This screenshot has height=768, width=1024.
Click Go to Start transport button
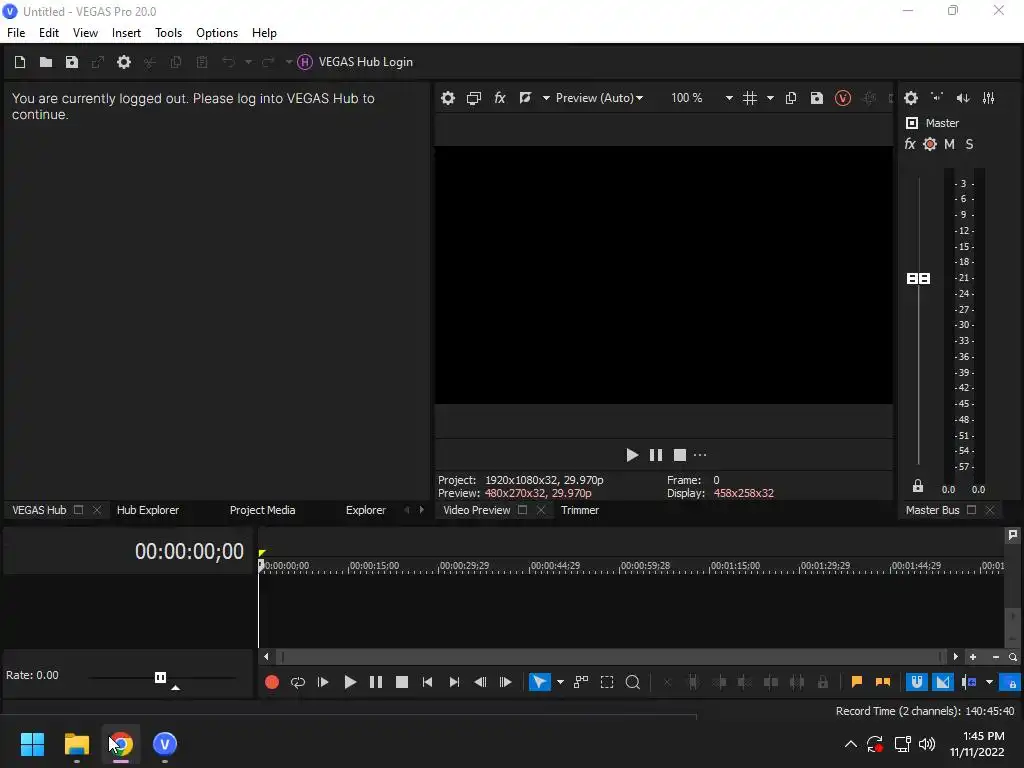[427, 682]
